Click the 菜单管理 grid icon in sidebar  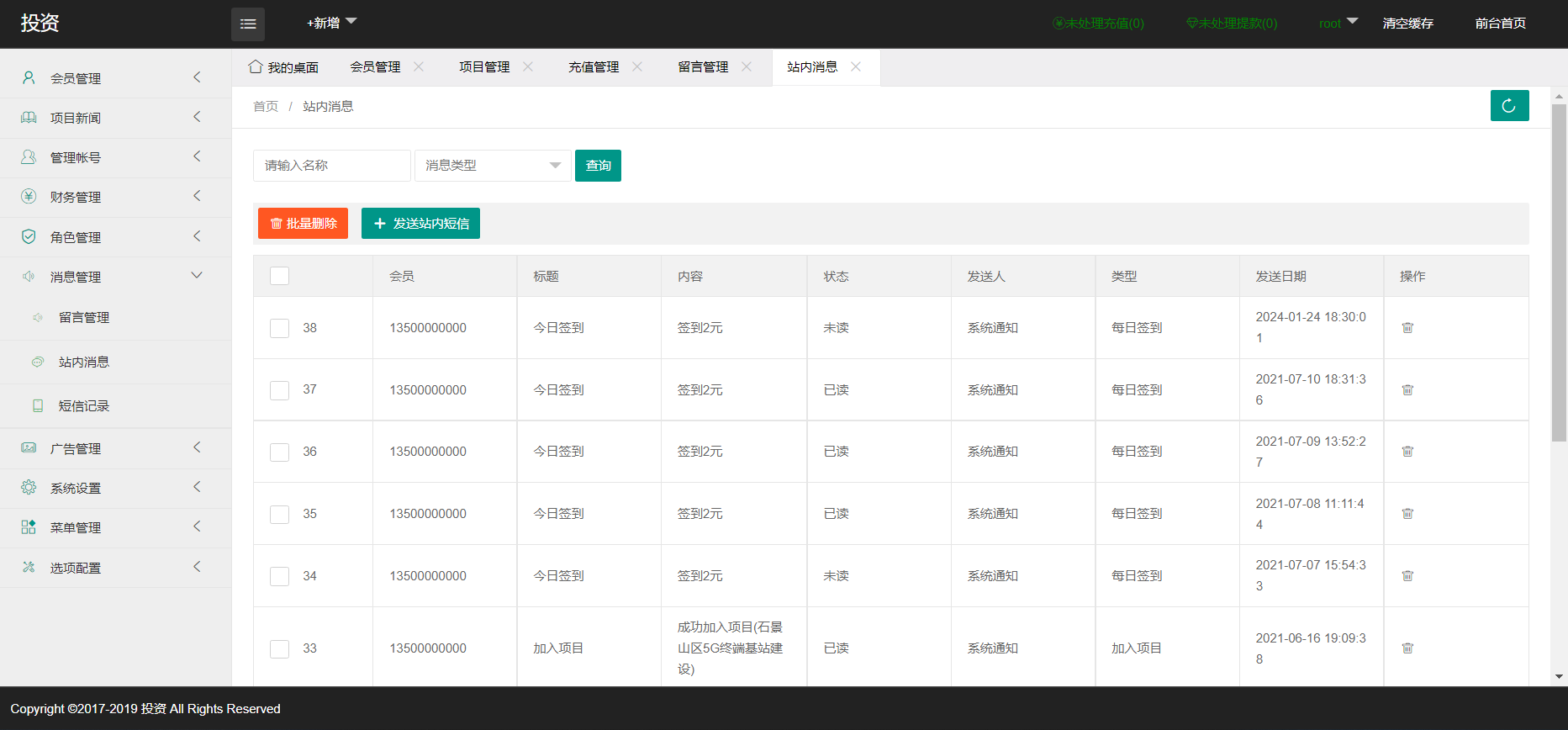[29, 527]
